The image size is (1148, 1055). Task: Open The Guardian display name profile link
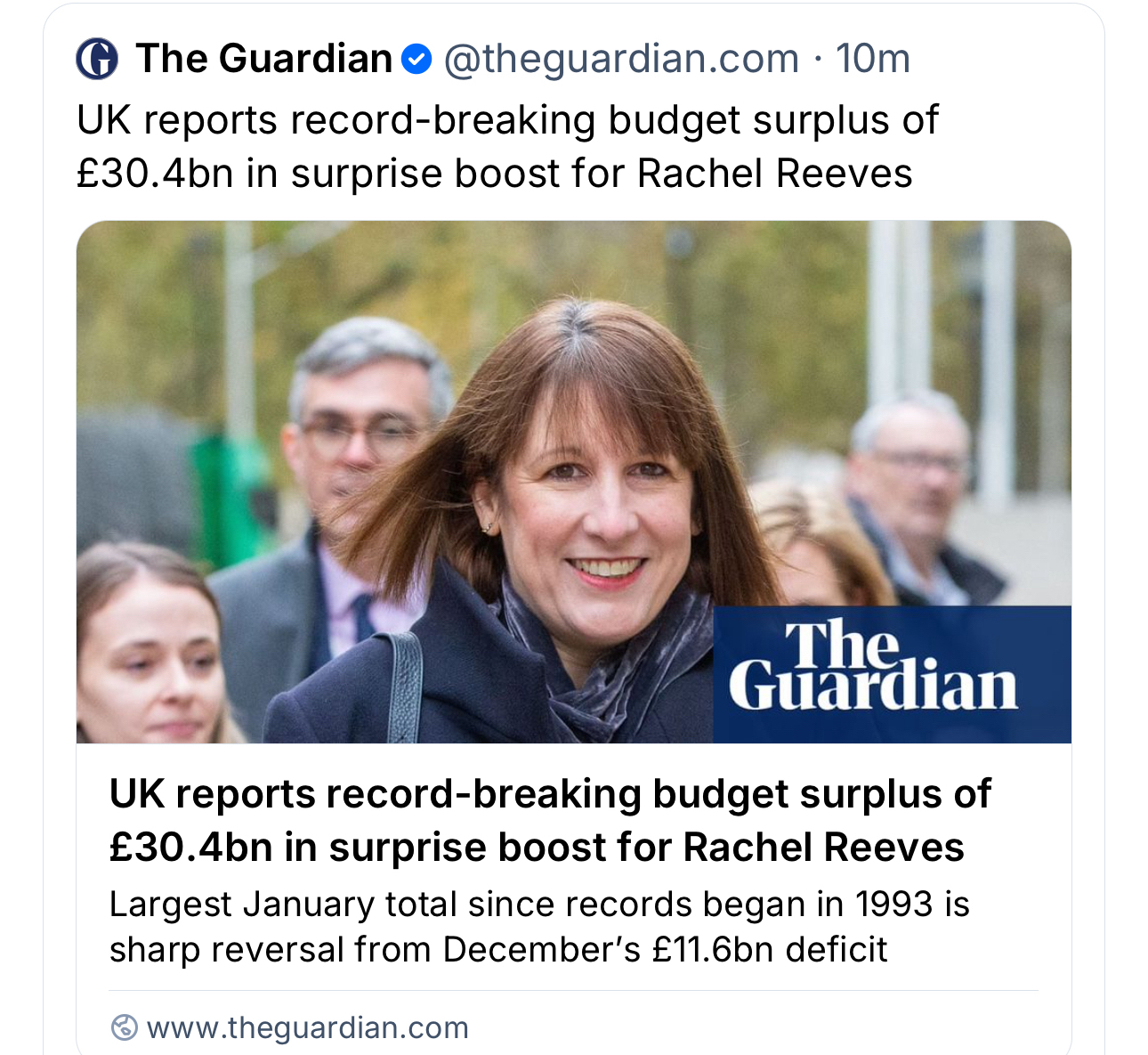(264, 60)
